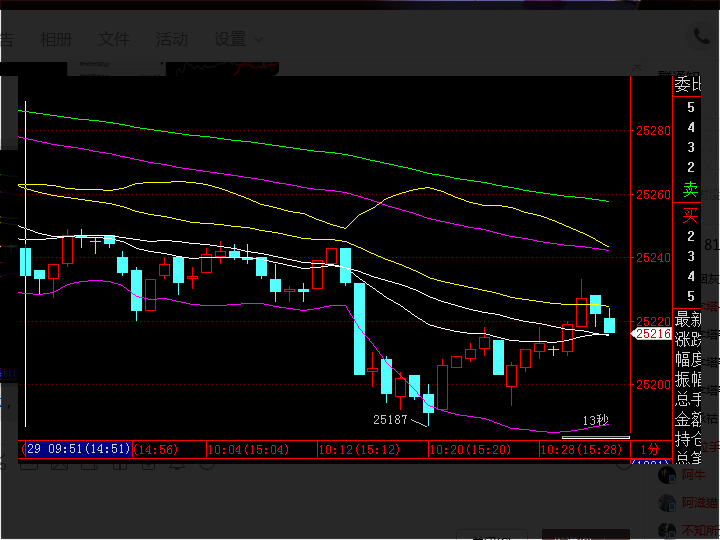Select the 10:28(15:28) time axis marker

581,449
